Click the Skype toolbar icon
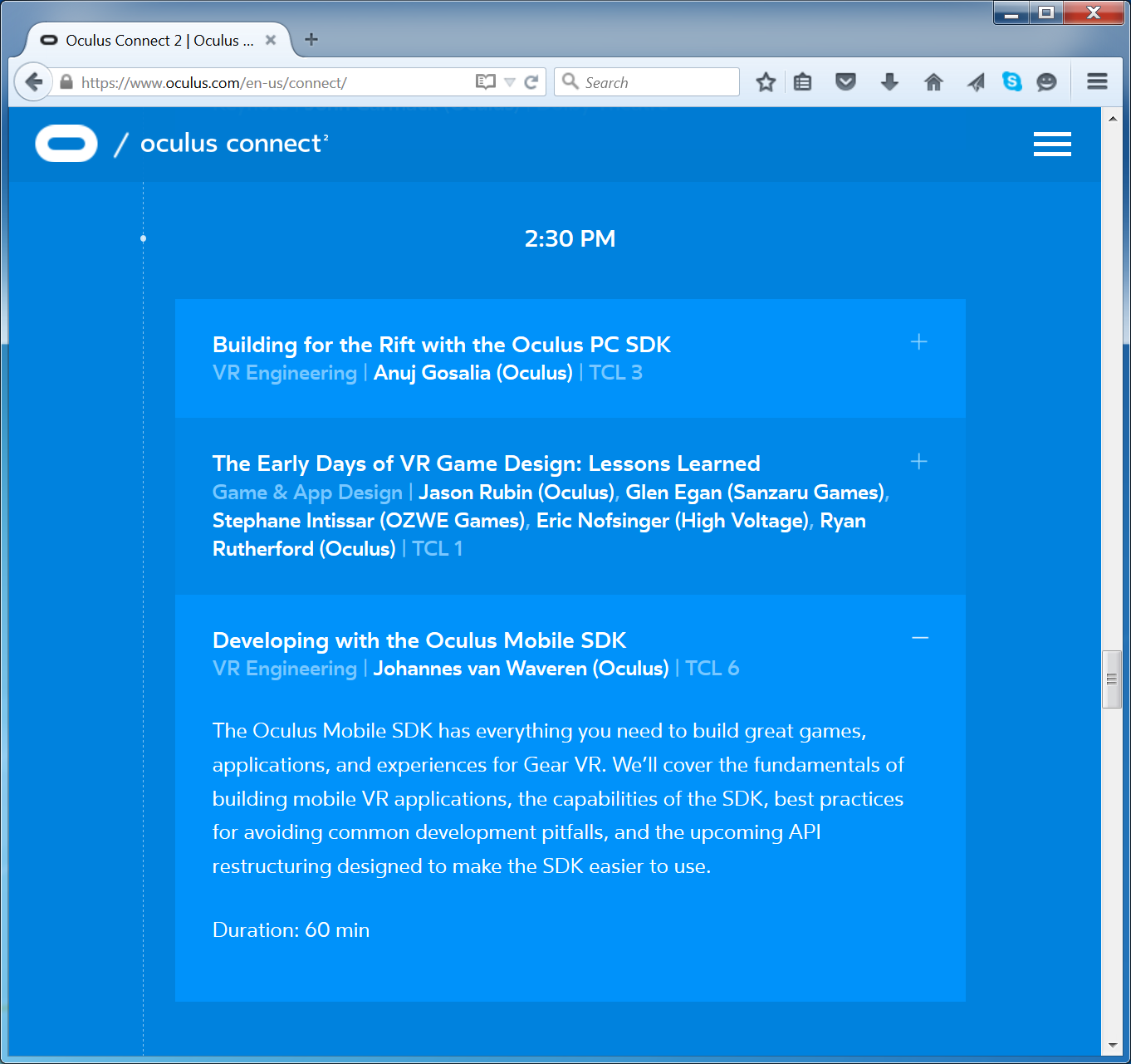Image resolution: width=1131 pixels, height=1064 pixels. pos(1011,81)
